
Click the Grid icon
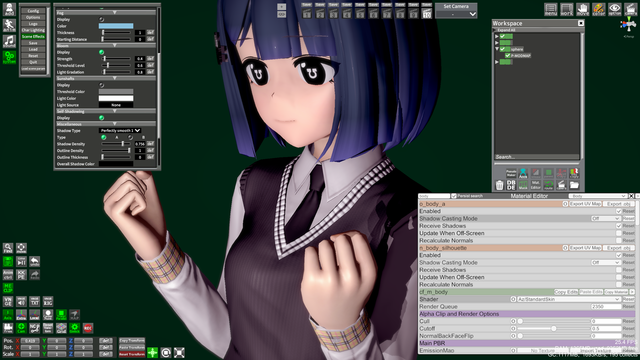tap(61, 328)
